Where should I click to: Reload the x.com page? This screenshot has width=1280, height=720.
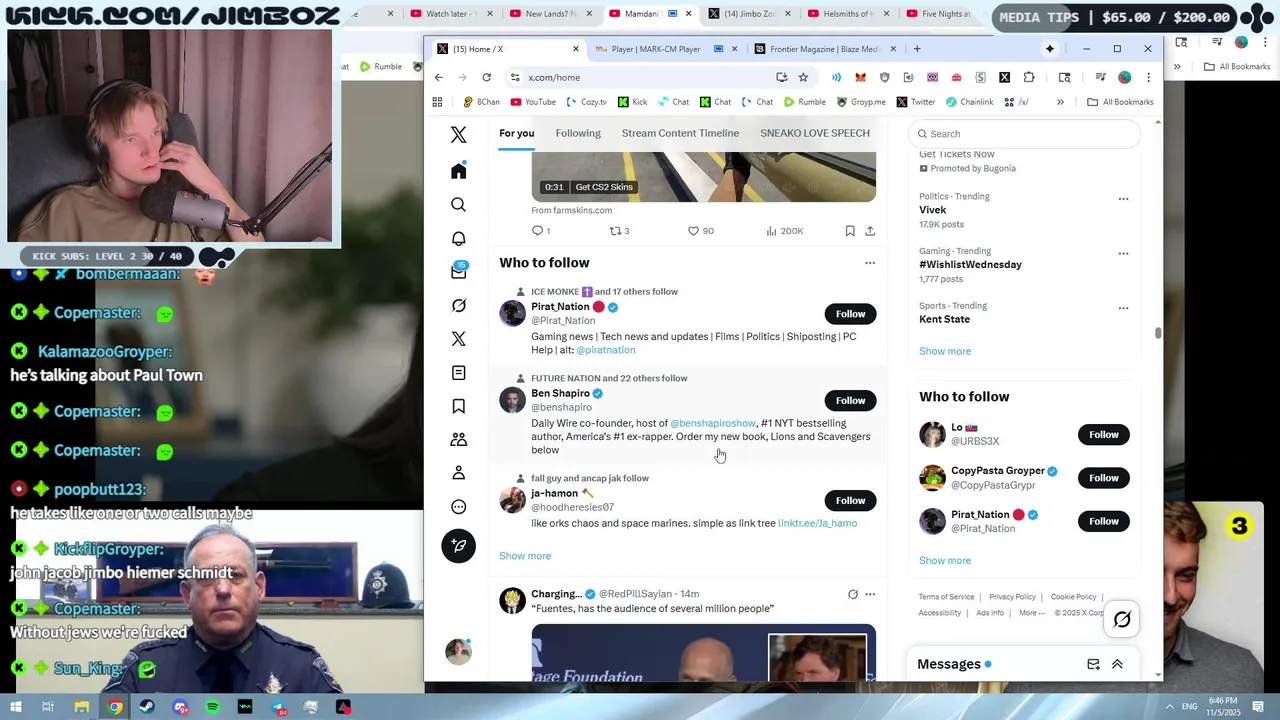pyautogui.click(x=486, y=77)
